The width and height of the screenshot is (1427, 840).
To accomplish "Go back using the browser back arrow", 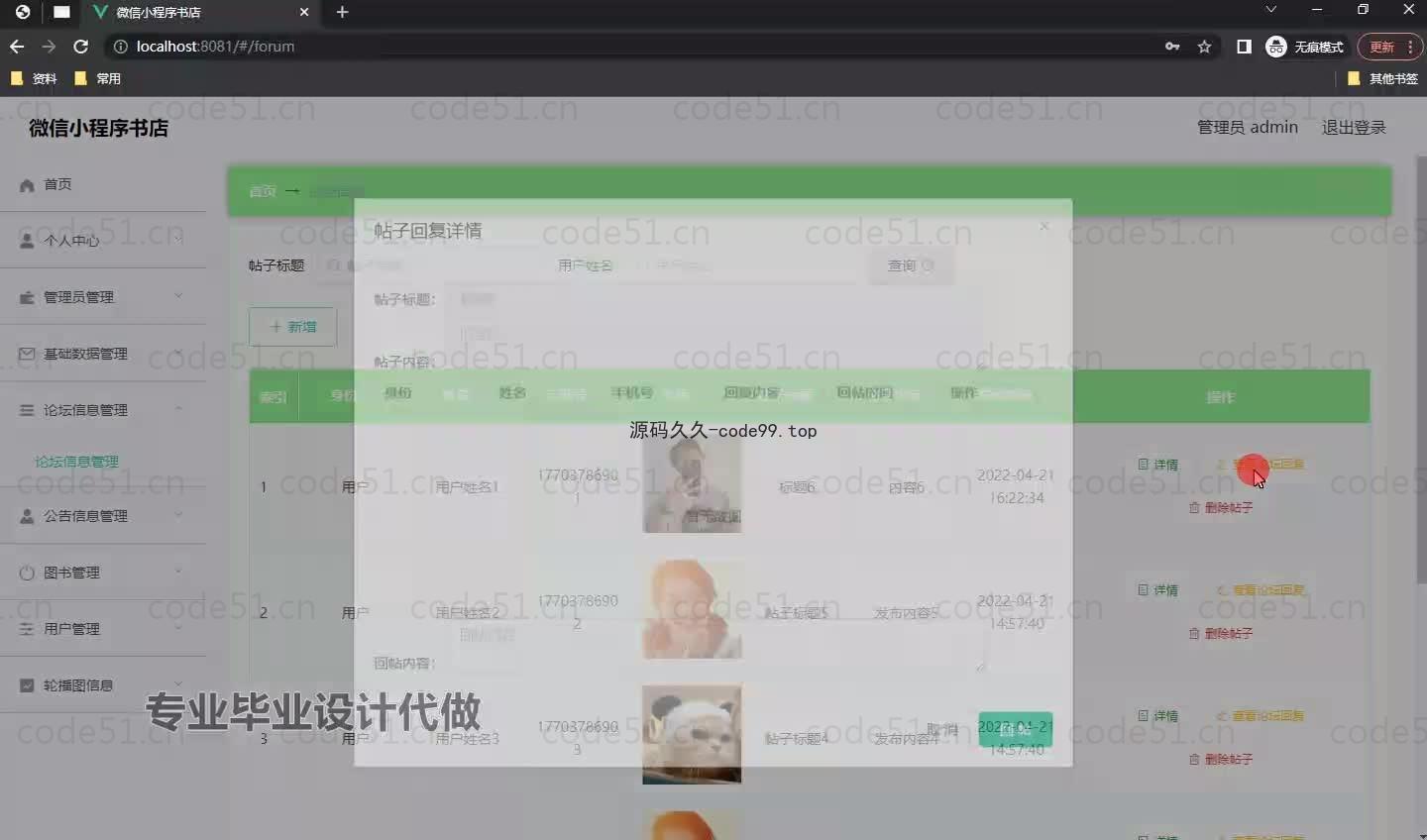I will (x=16, y=47).
